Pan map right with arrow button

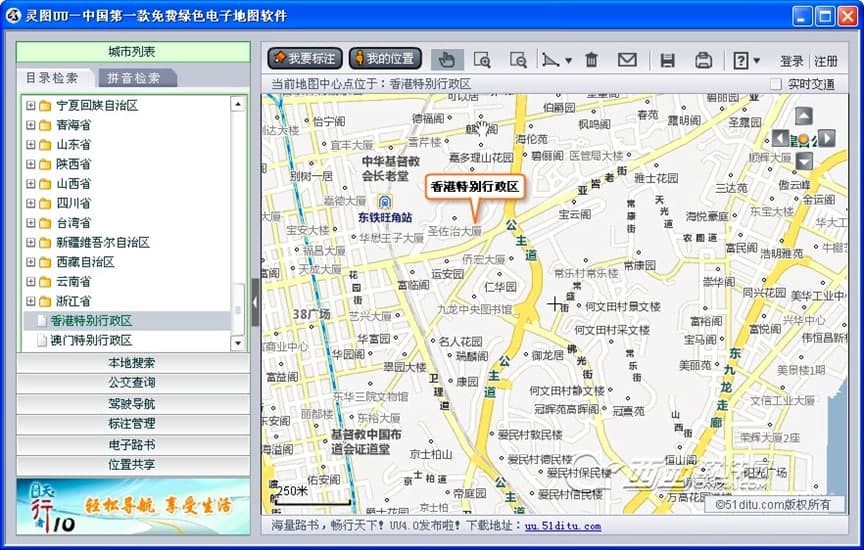[826, 138]
